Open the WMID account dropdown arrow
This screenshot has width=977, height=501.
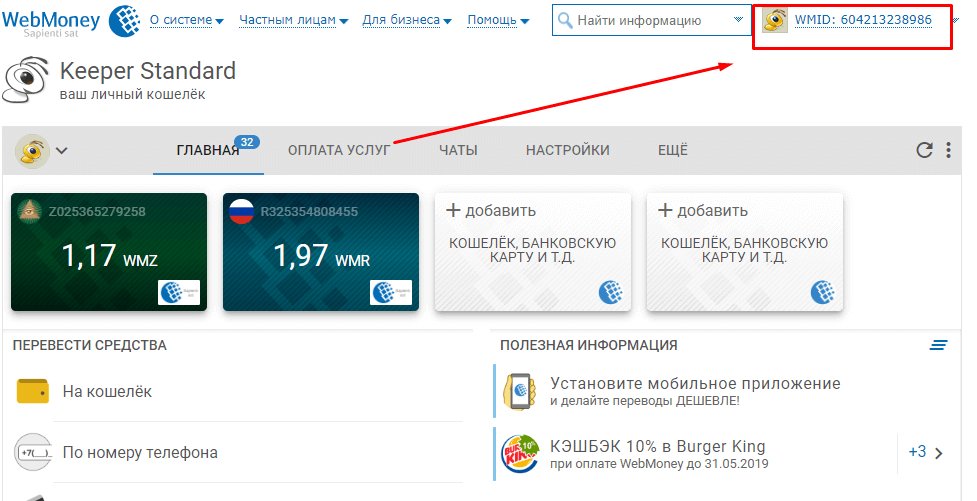956,21
